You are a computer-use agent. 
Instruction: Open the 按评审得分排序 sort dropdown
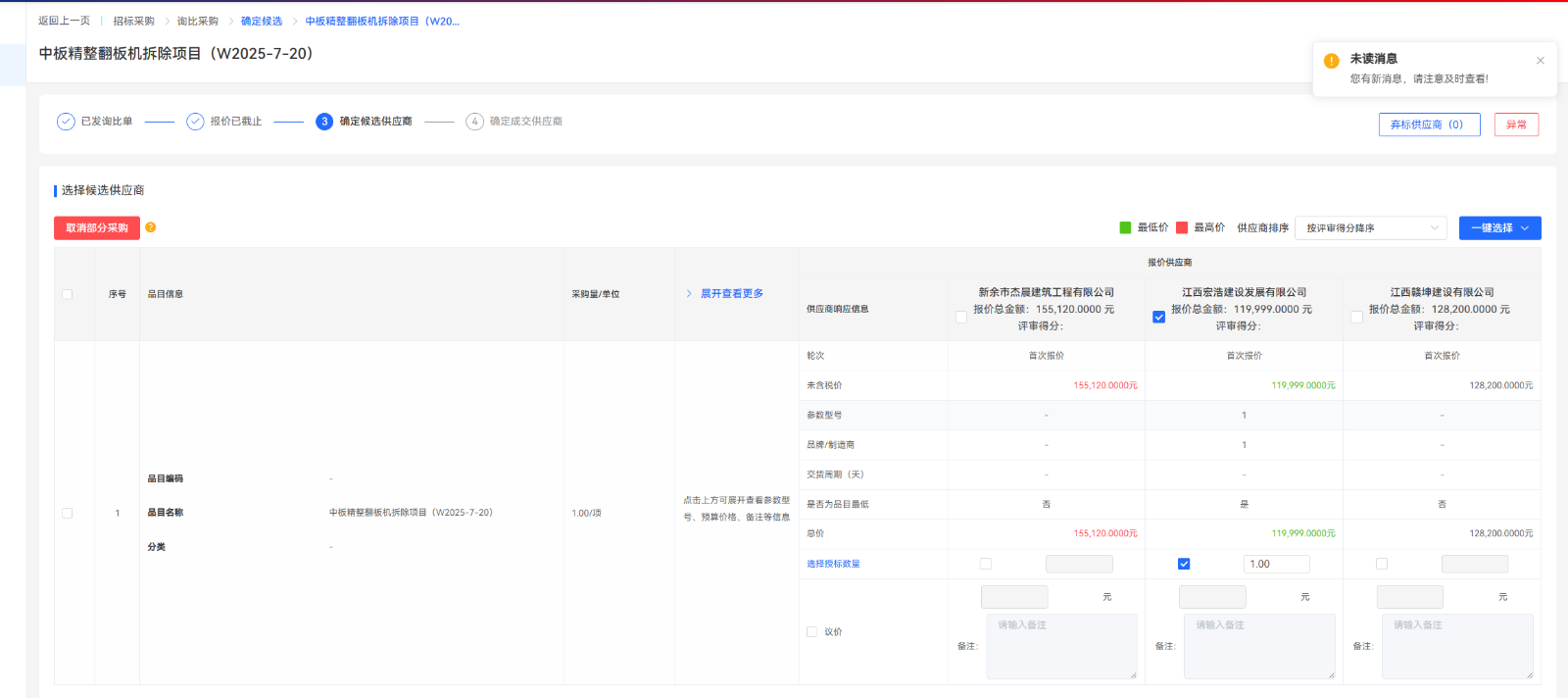click(1371, 227)
